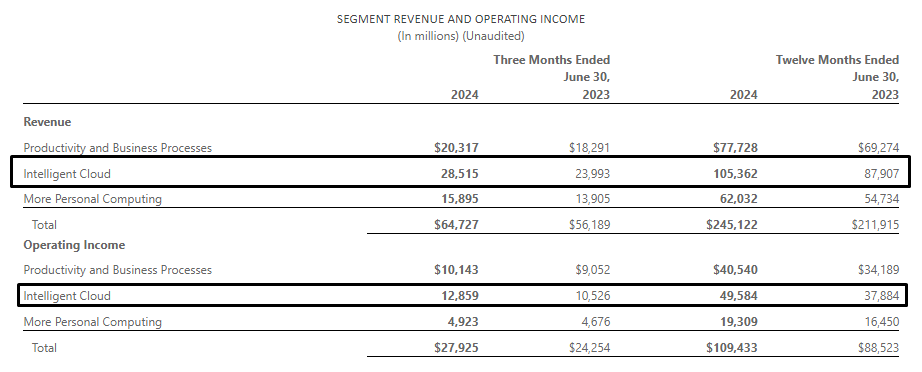This screenshot has height=372, width=922.
Task: Click the Segment Revenue and Operating Income title
Action: pos(461,19)
